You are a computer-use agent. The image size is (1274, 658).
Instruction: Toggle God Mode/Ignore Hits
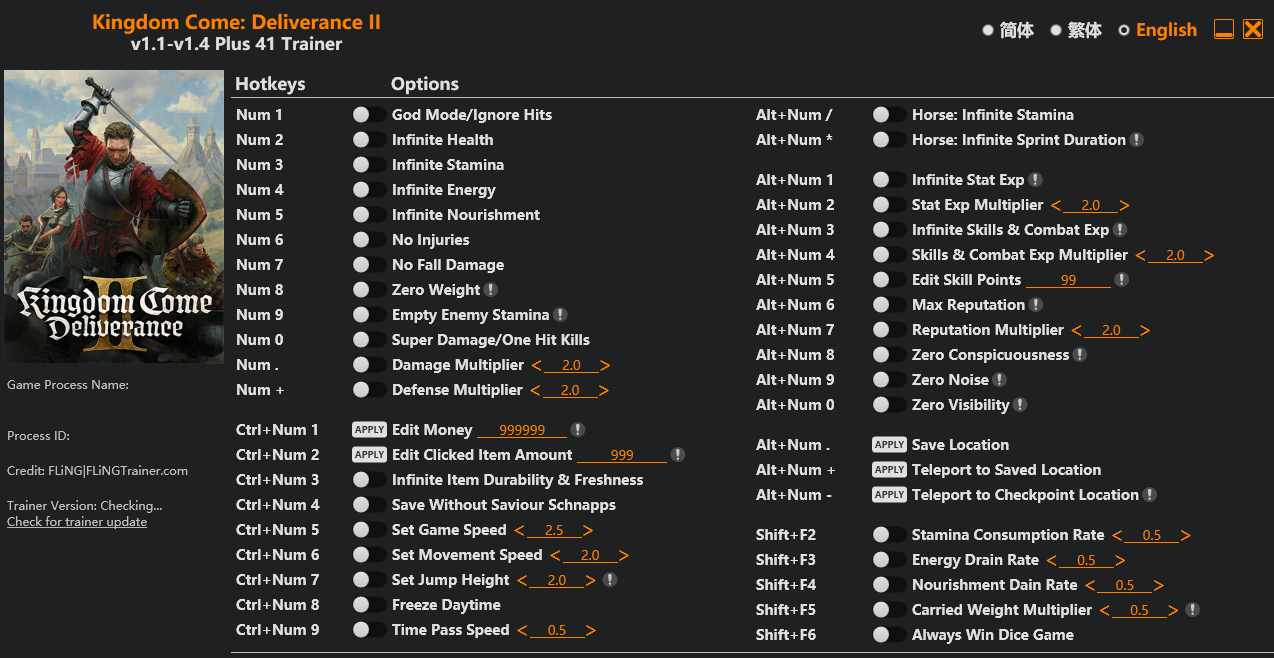click(x=369, y=115)
